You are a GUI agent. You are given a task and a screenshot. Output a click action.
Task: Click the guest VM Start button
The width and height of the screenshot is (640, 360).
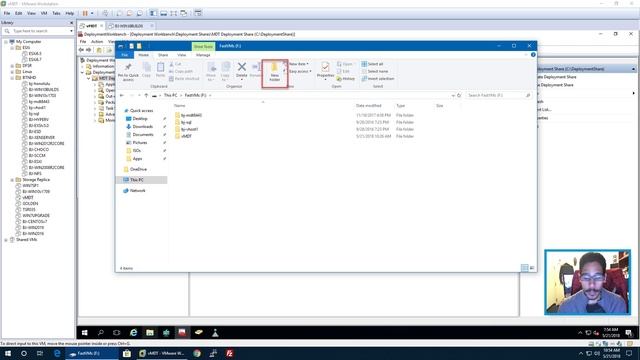pos(84,333)
